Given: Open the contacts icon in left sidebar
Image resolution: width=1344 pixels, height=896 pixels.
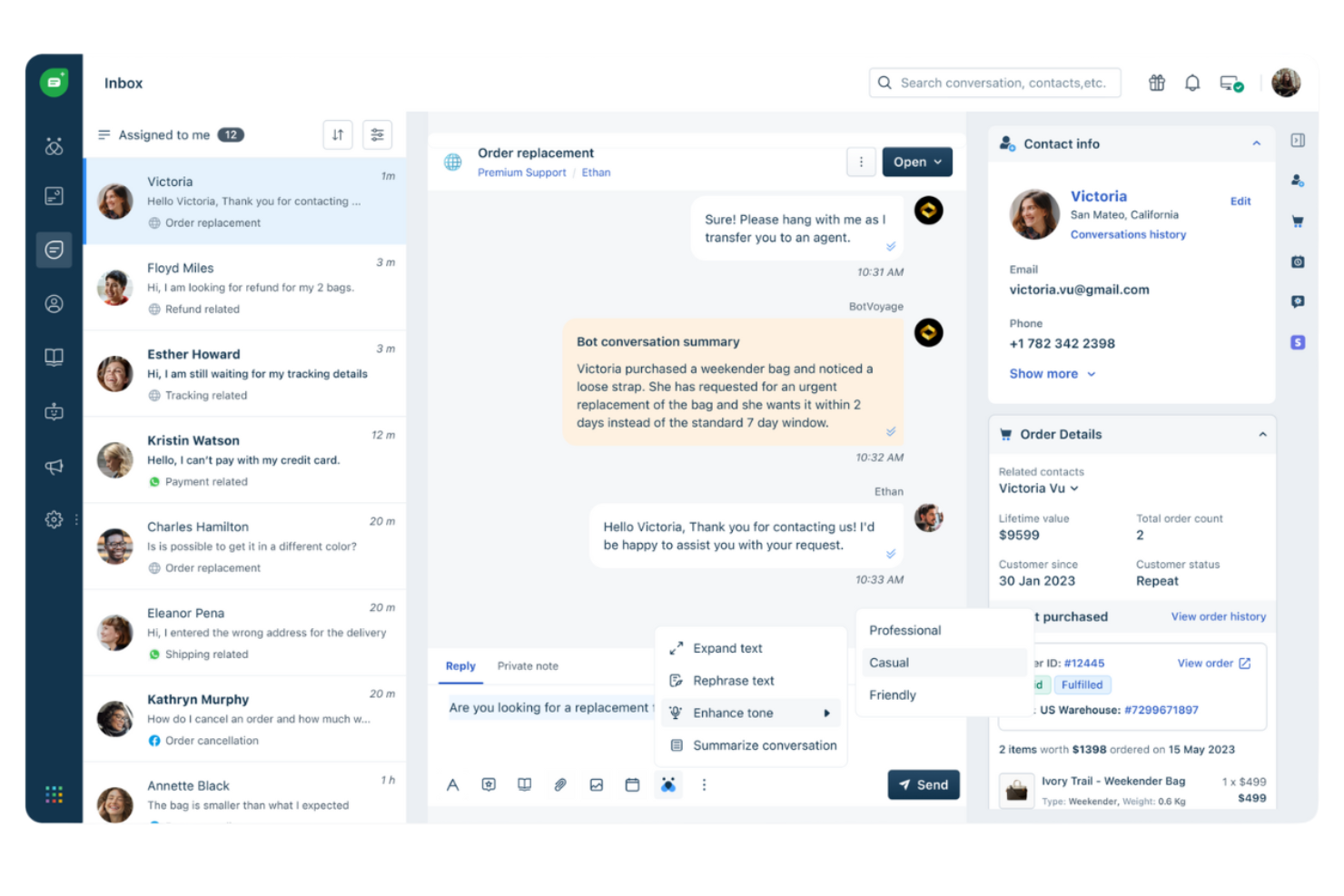Looking at the screenshot, I should [54, 304].
